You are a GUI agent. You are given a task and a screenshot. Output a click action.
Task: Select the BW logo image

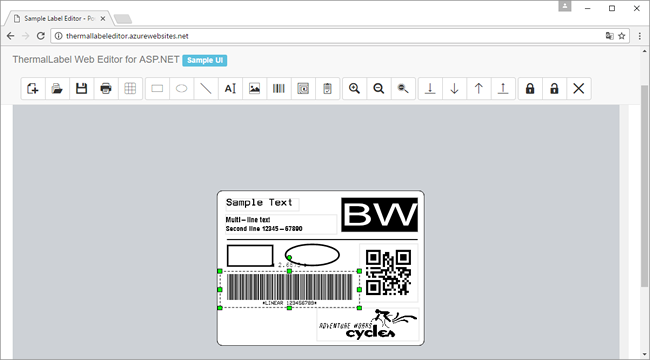click(x=379, y=215)
